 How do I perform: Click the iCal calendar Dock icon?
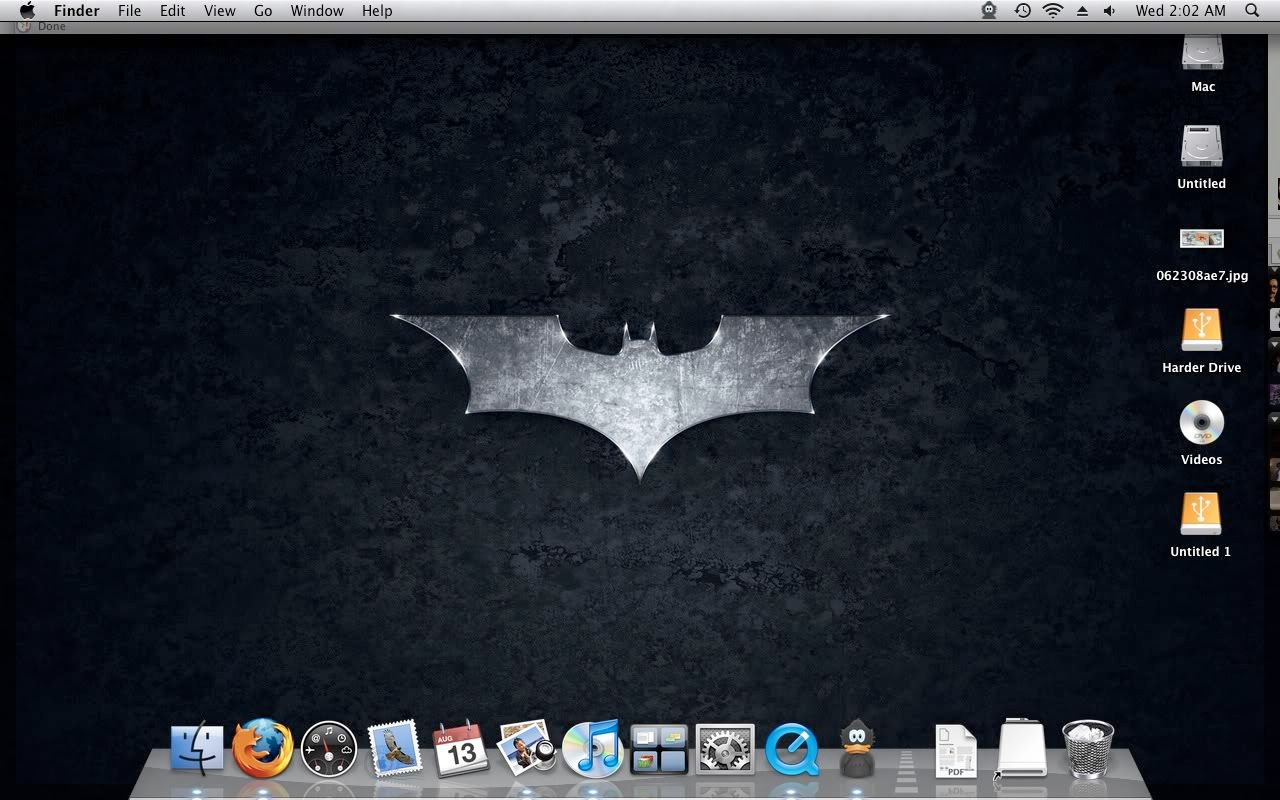460,748
